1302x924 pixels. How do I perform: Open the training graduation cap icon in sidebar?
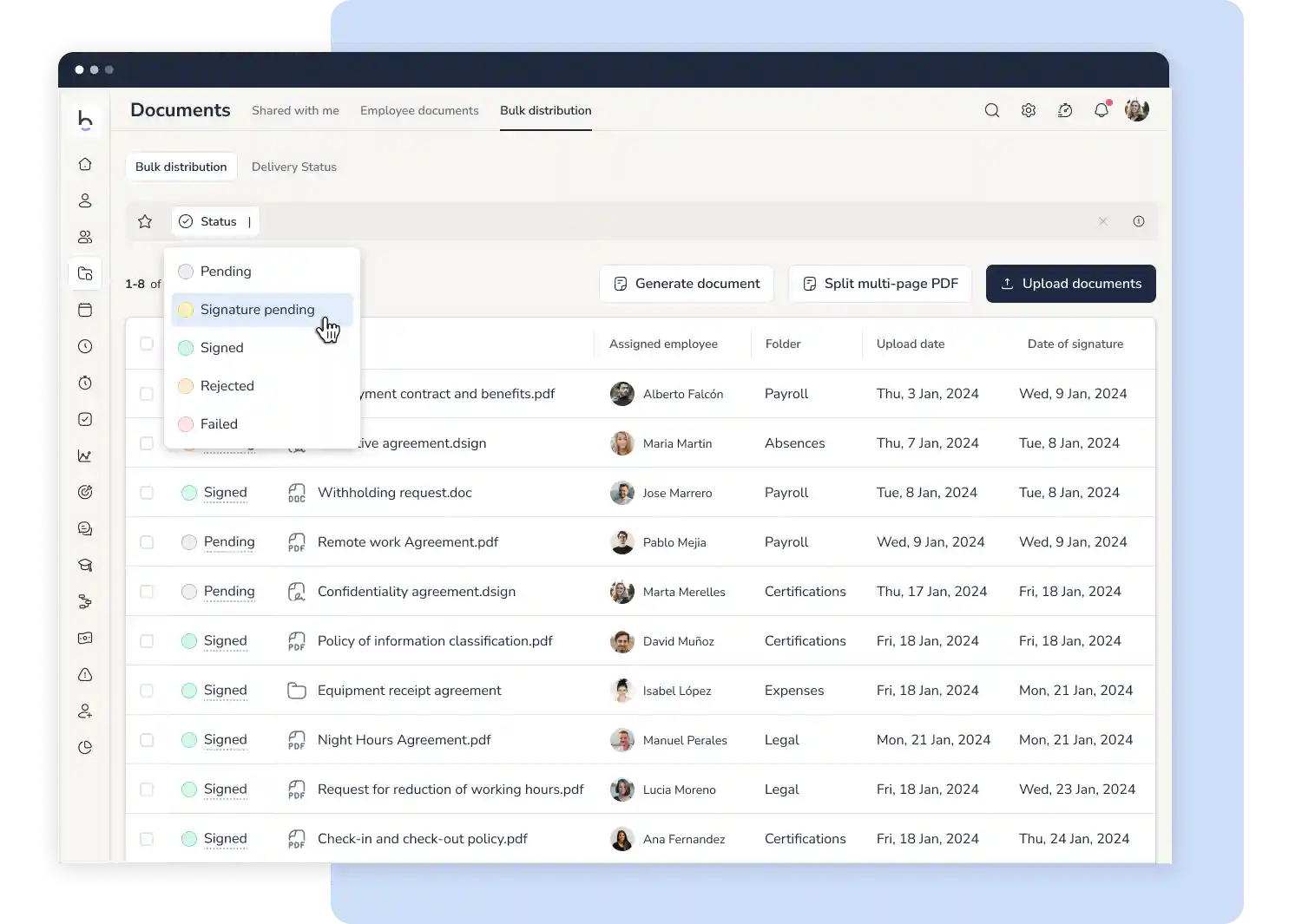coord(85,565)
